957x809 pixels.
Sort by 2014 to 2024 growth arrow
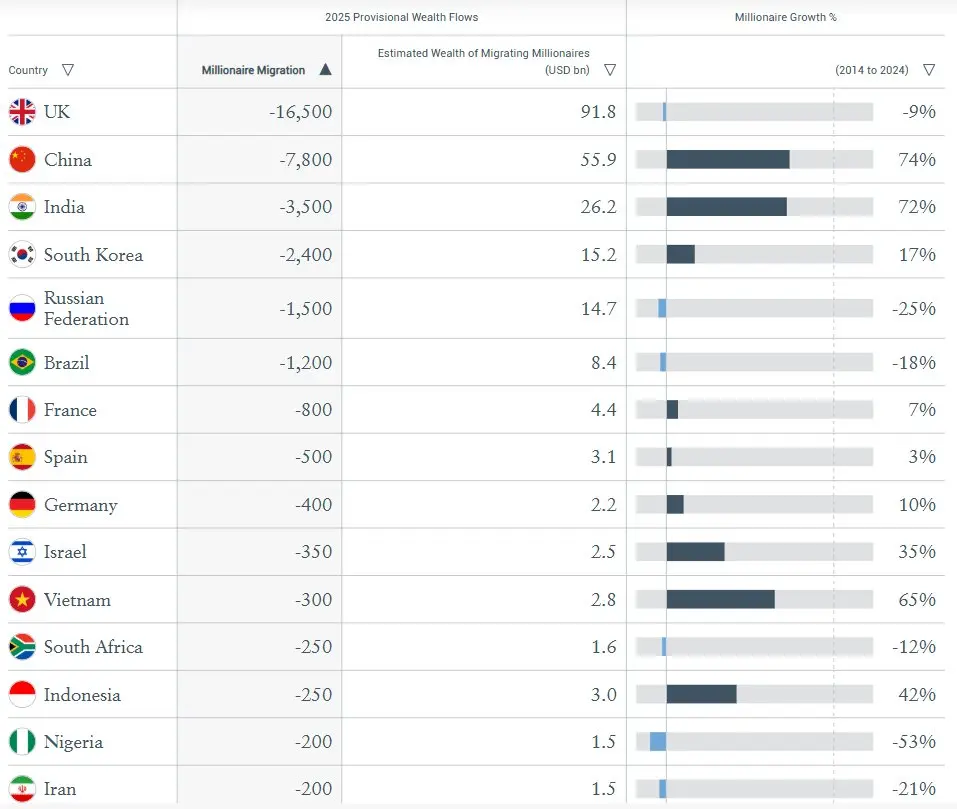[x=929, y=70]
